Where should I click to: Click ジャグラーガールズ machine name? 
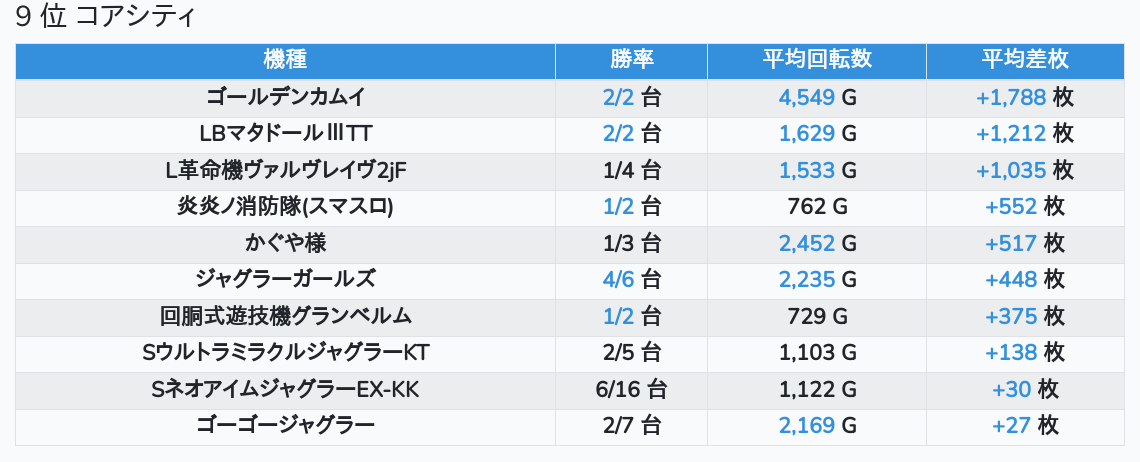tap(285, 280)
